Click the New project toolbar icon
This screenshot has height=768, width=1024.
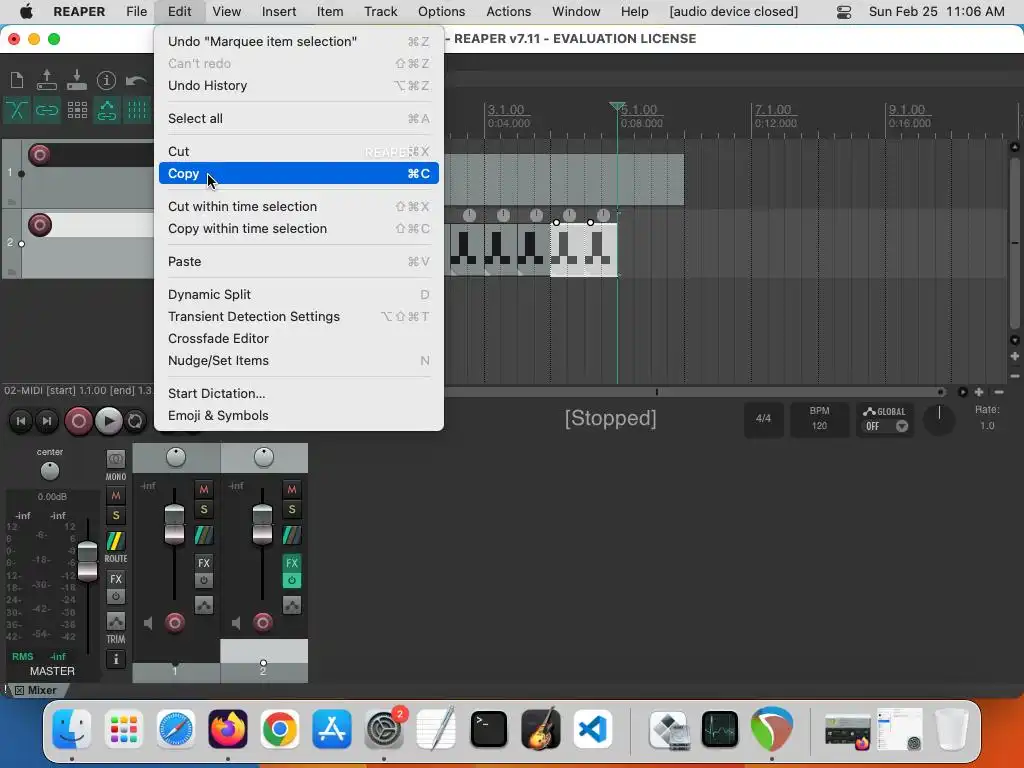(17, 80)
